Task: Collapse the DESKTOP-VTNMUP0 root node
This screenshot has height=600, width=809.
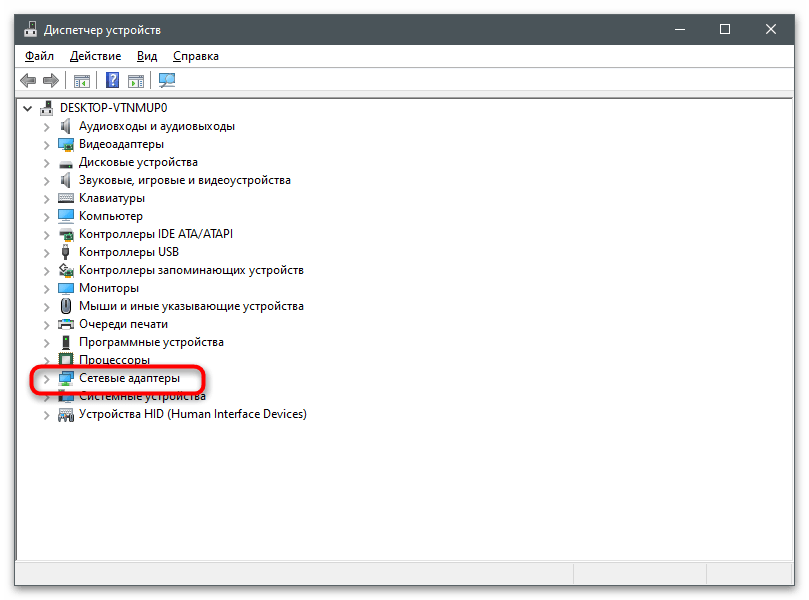Action: [x=27, y=108]
